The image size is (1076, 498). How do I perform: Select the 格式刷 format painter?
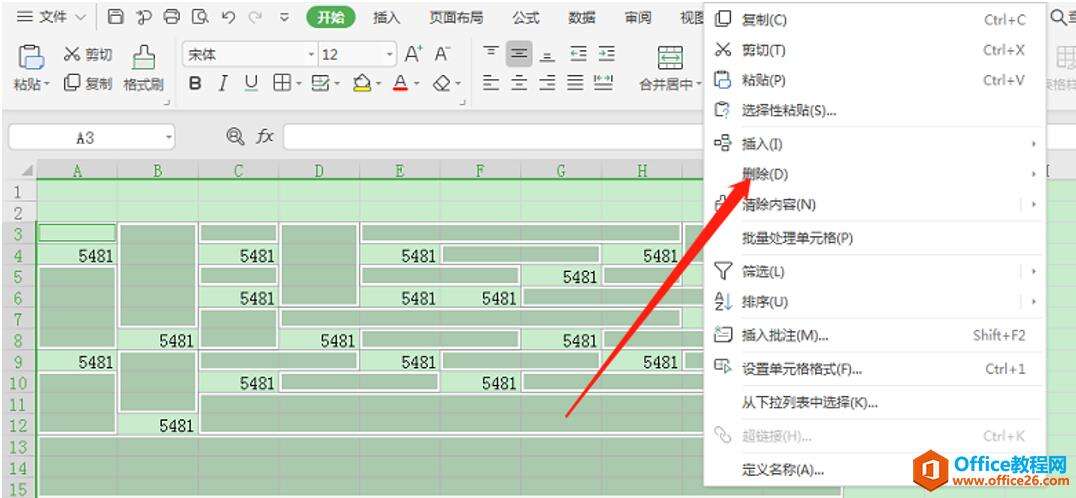[x=143, y=69]
